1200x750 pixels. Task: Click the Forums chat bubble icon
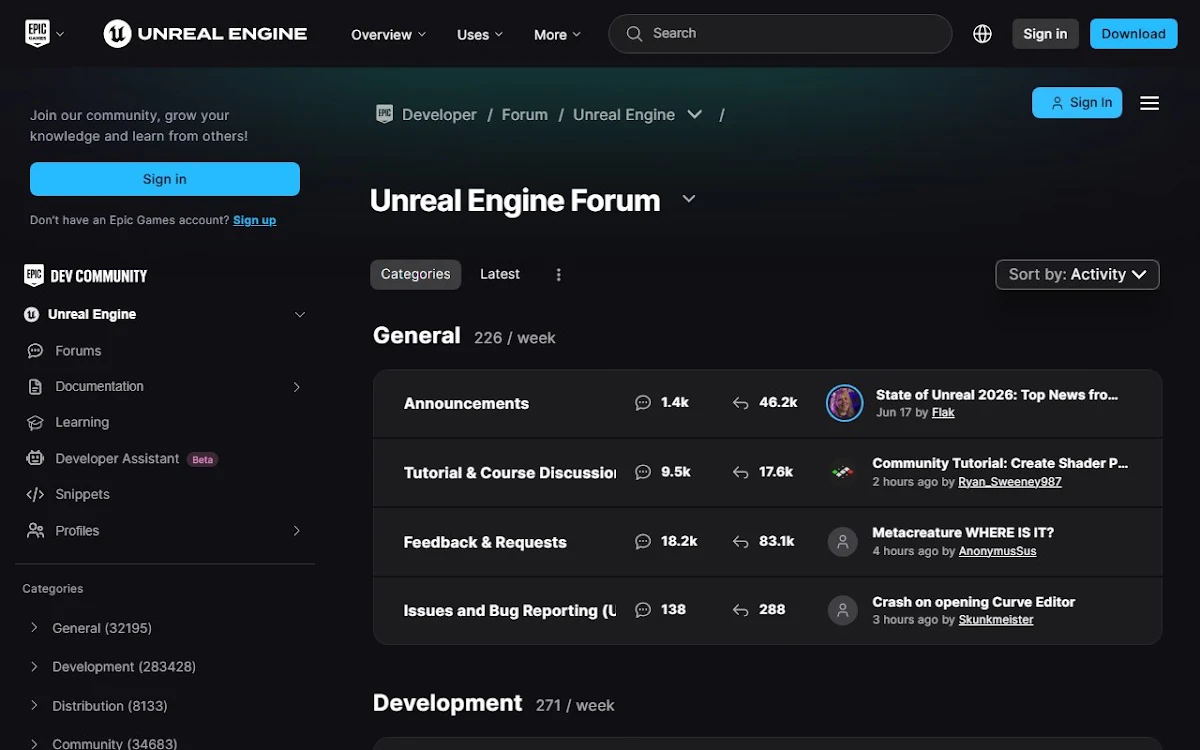tap(35, 351)
